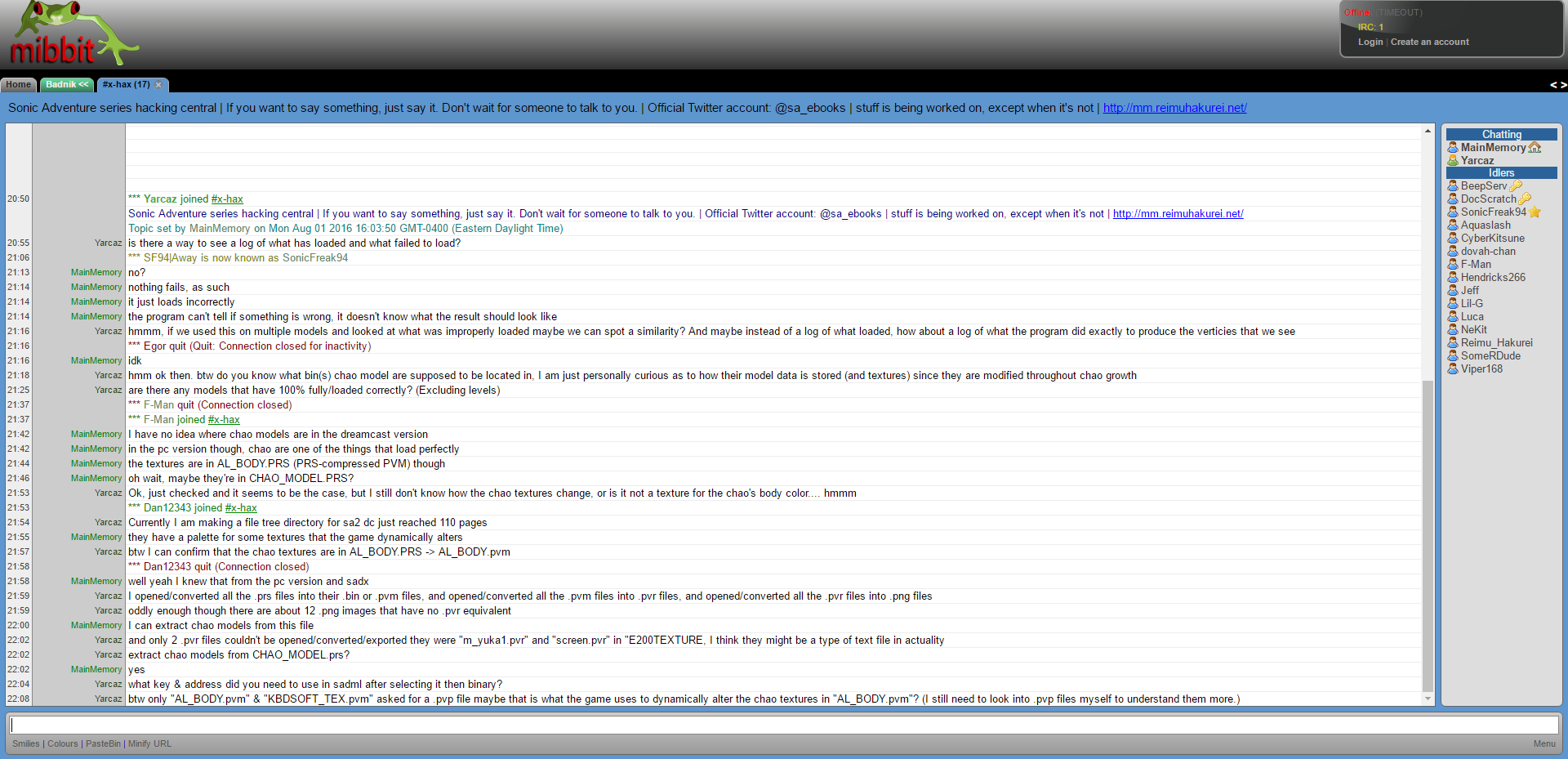Image resolution: width=1568 pixels, height=759 pixels.
Task: Click the chat scrollbar down arrow
Action: pyautogui.click(x=1428, y=699)
